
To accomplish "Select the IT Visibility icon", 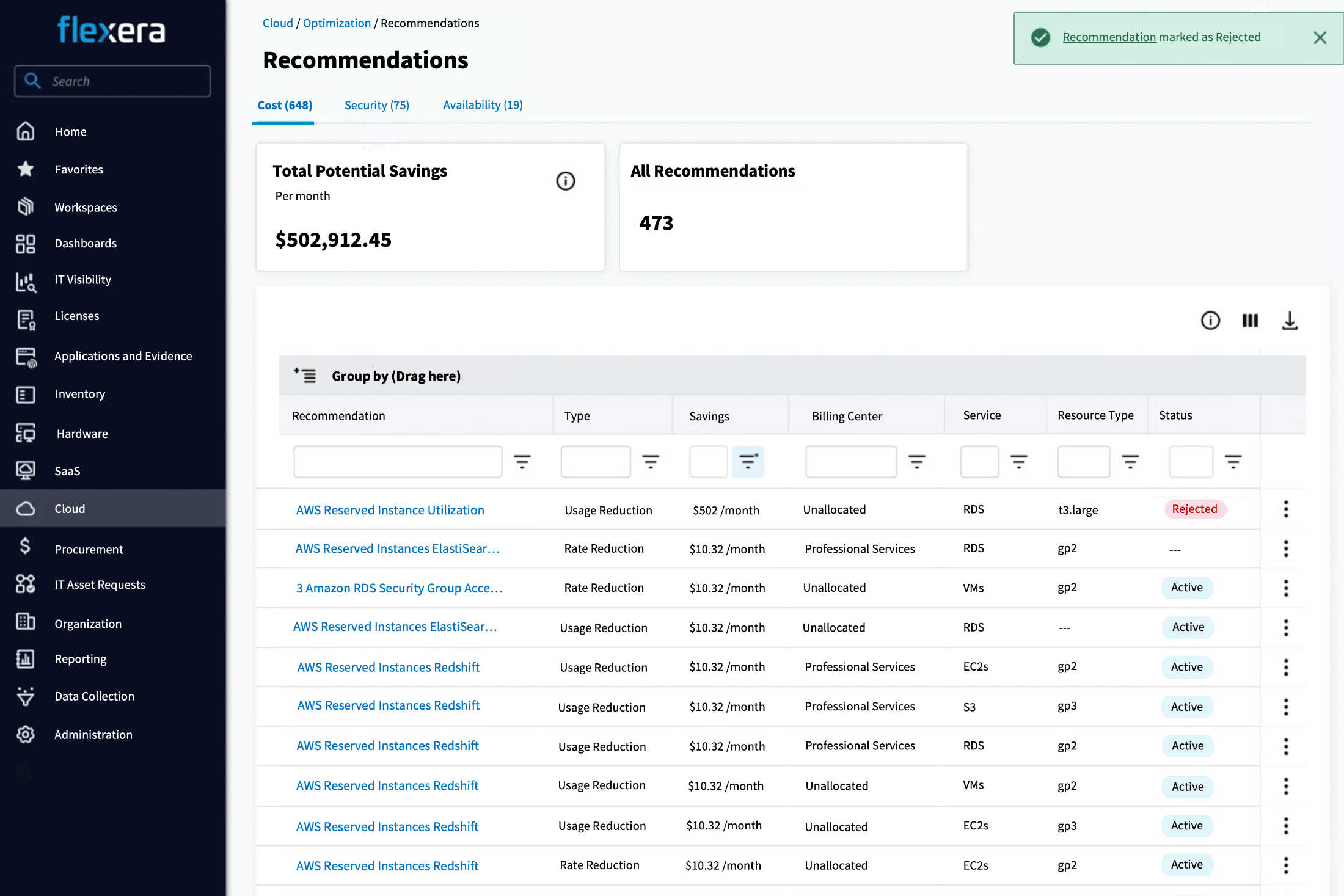I will 26,282.
